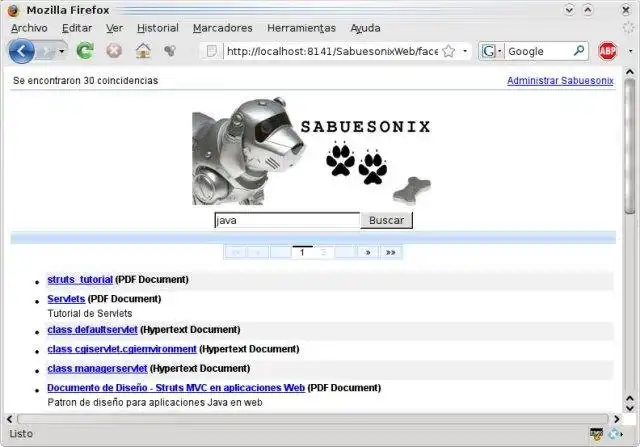Click the magnifier search icon

click(x=579, y=51)
